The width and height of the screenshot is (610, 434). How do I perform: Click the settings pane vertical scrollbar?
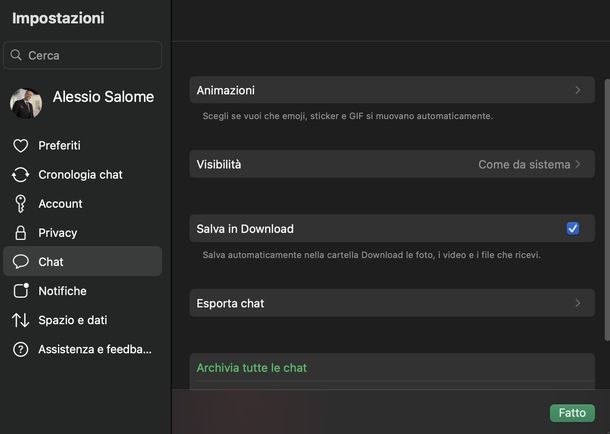(x=607, y=210)
